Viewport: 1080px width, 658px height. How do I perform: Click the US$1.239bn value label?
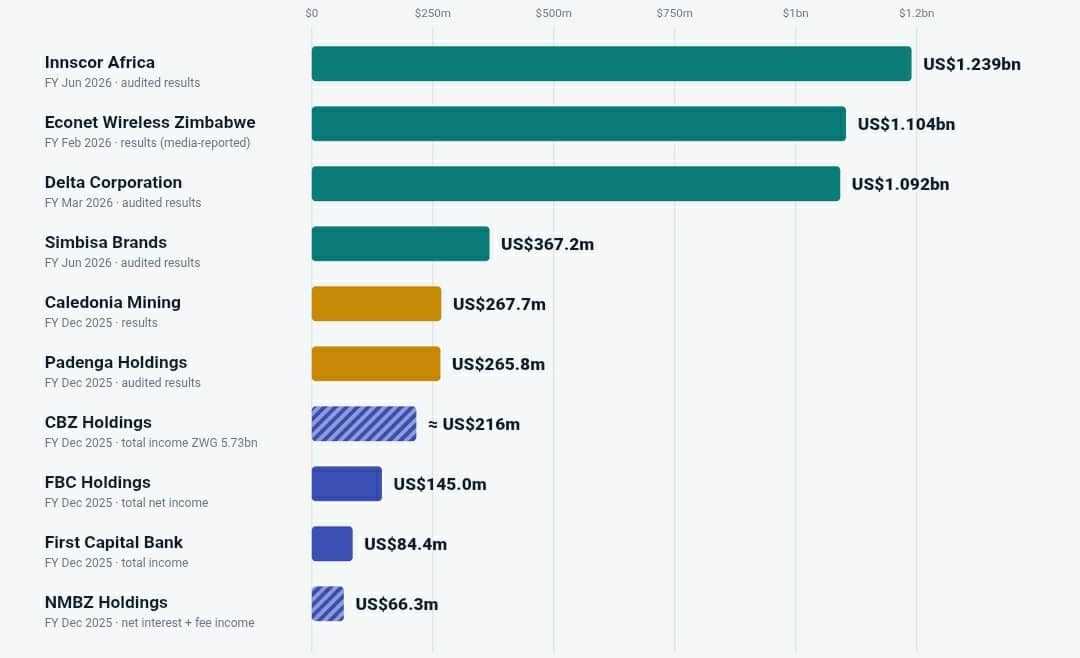[972, 64]
